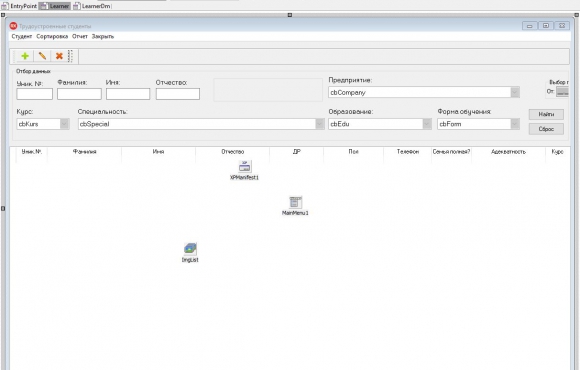Select the MainMenu1 component icon
Viewport: 580px width, 370px height.
pos(295,202)
